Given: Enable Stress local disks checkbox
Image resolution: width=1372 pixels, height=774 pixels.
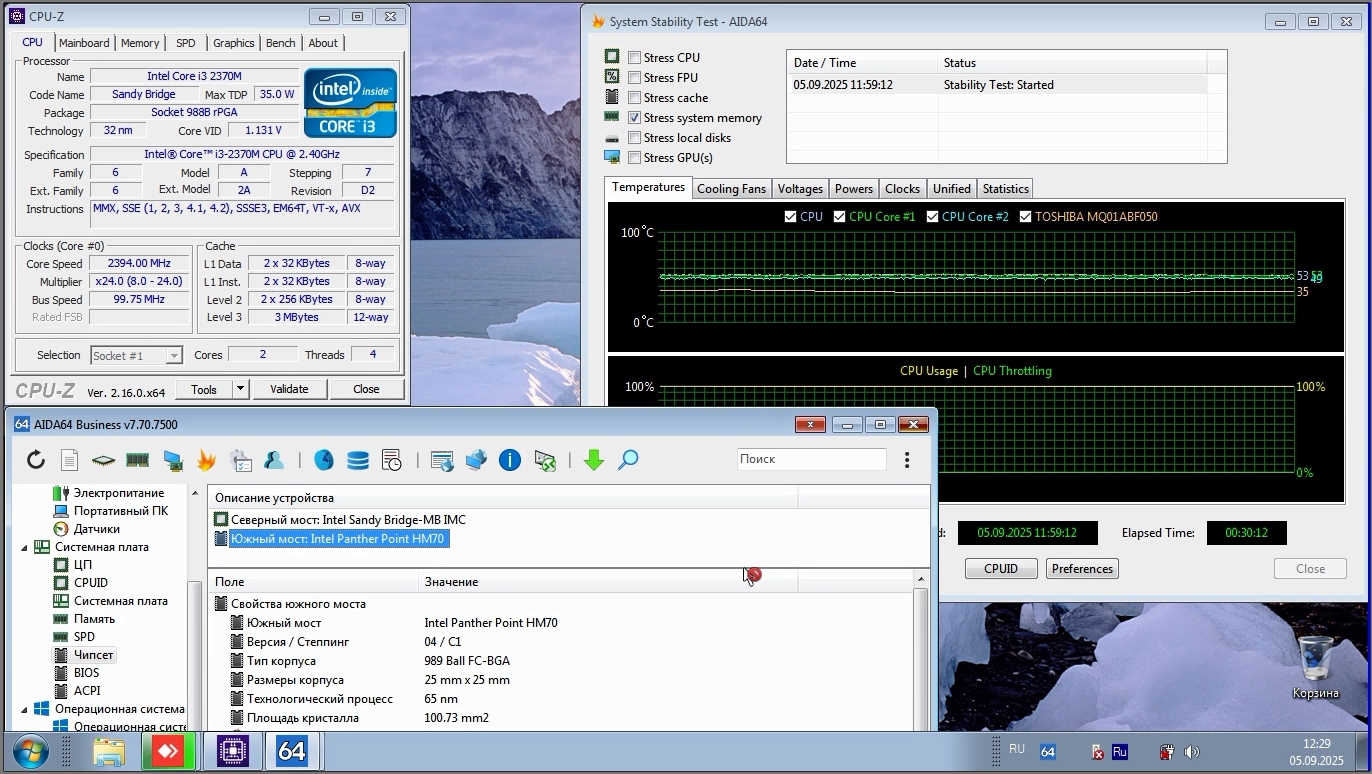Looking at the screenshot, I should pyautogui.click(x=634, y=138).
